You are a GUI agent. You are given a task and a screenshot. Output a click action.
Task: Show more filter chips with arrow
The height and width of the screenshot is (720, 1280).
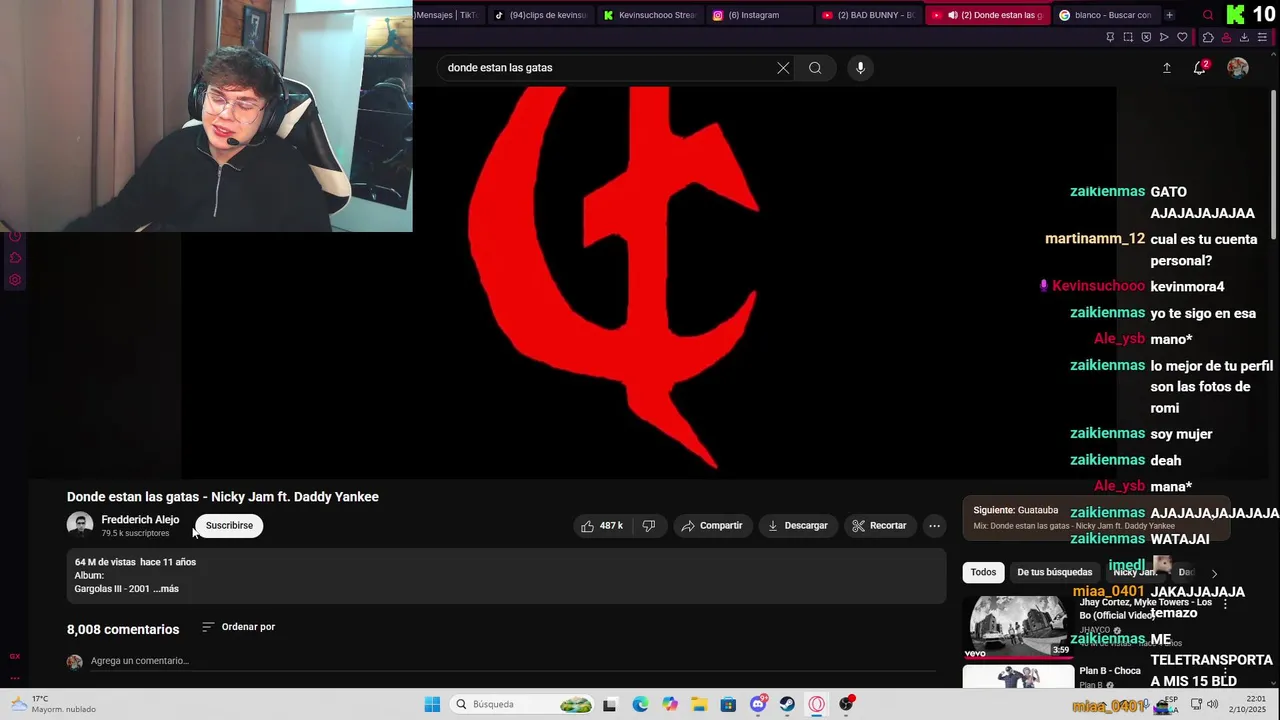point(1214,573)
